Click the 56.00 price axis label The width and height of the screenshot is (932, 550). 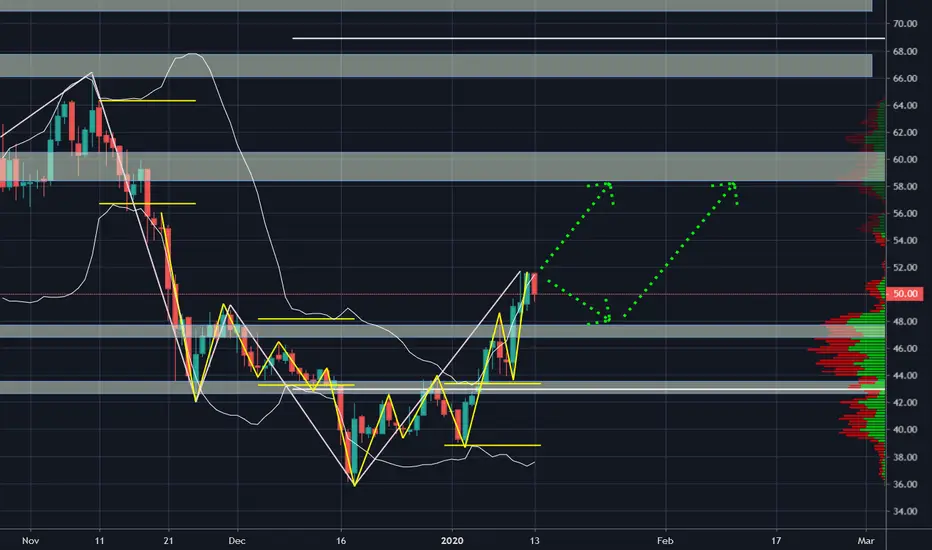(905, 213)
